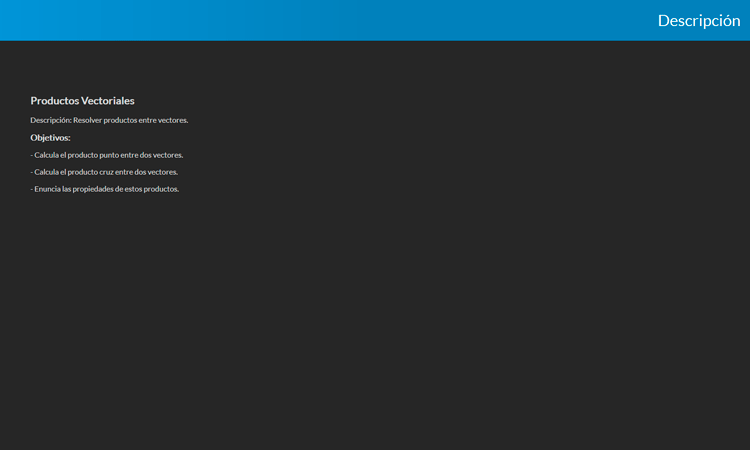
Task: Select the Productos Vectoriales heading
Action: click(82, 101)
